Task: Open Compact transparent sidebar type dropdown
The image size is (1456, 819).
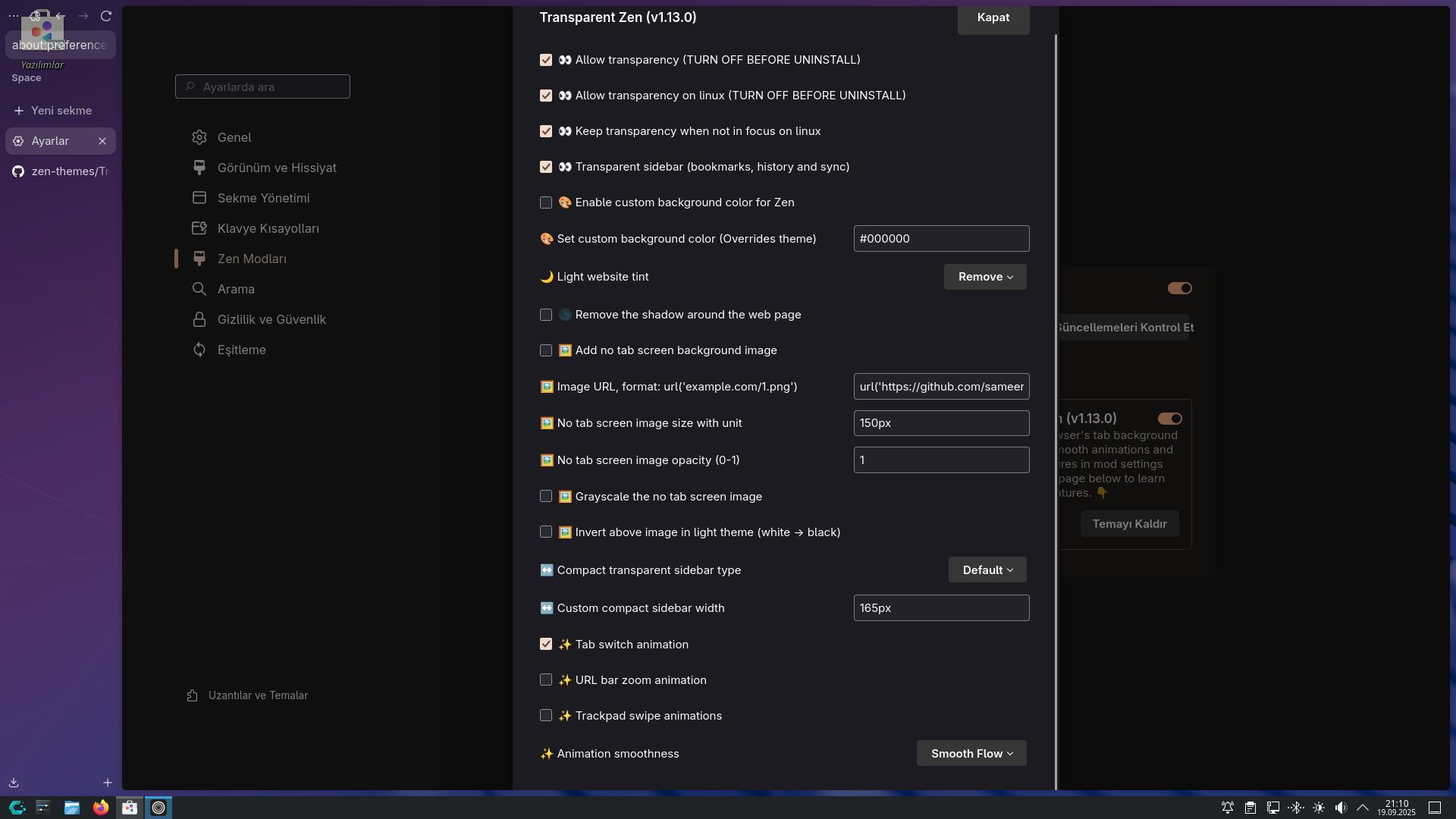Action: pyautogui.click(x=987, y=570)
